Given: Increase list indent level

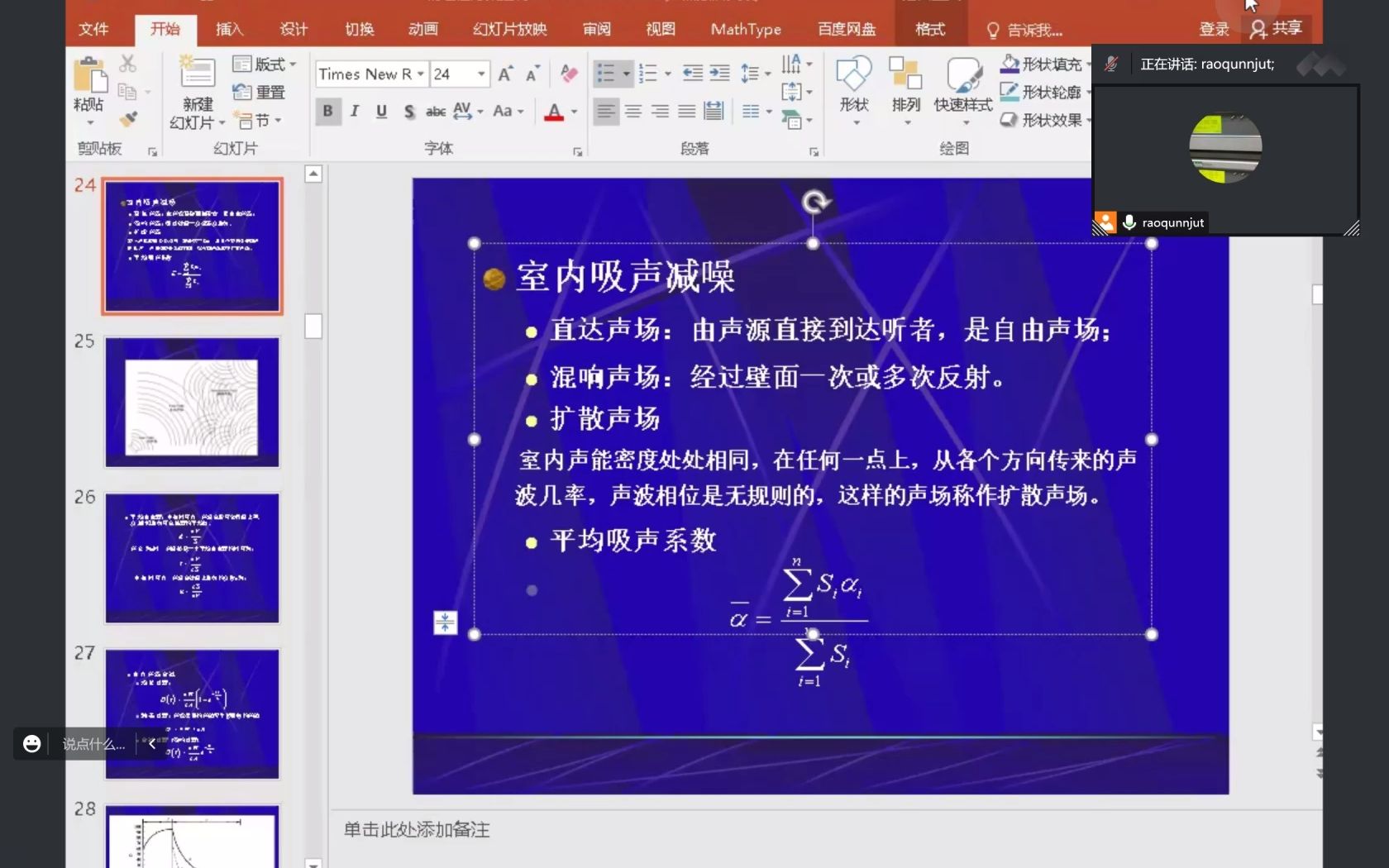Looking at the screenshot, I should click(x=720, y=74).
